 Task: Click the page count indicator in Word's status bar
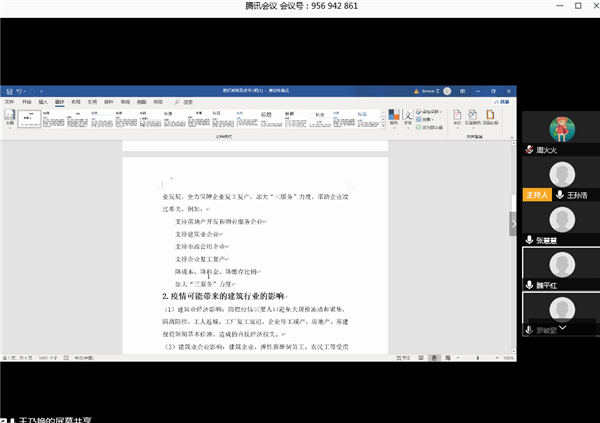[18, 358]
